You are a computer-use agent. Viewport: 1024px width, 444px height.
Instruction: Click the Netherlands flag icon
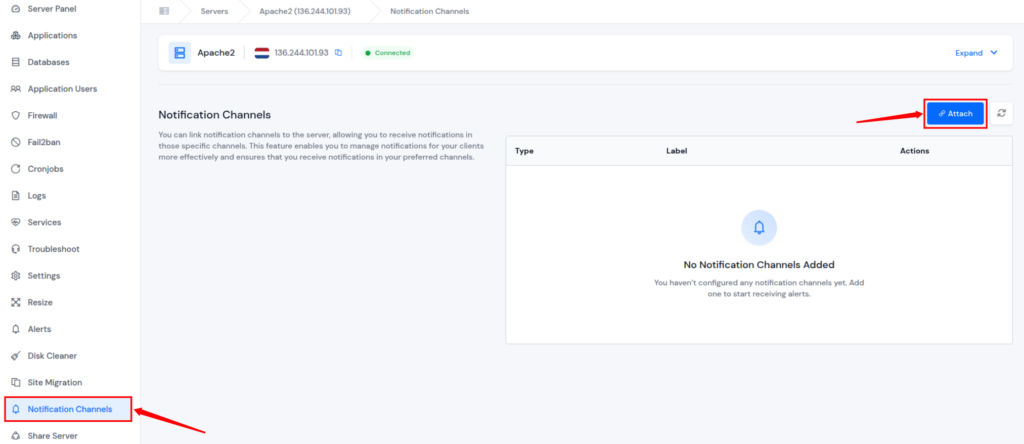tap(262, 53)
